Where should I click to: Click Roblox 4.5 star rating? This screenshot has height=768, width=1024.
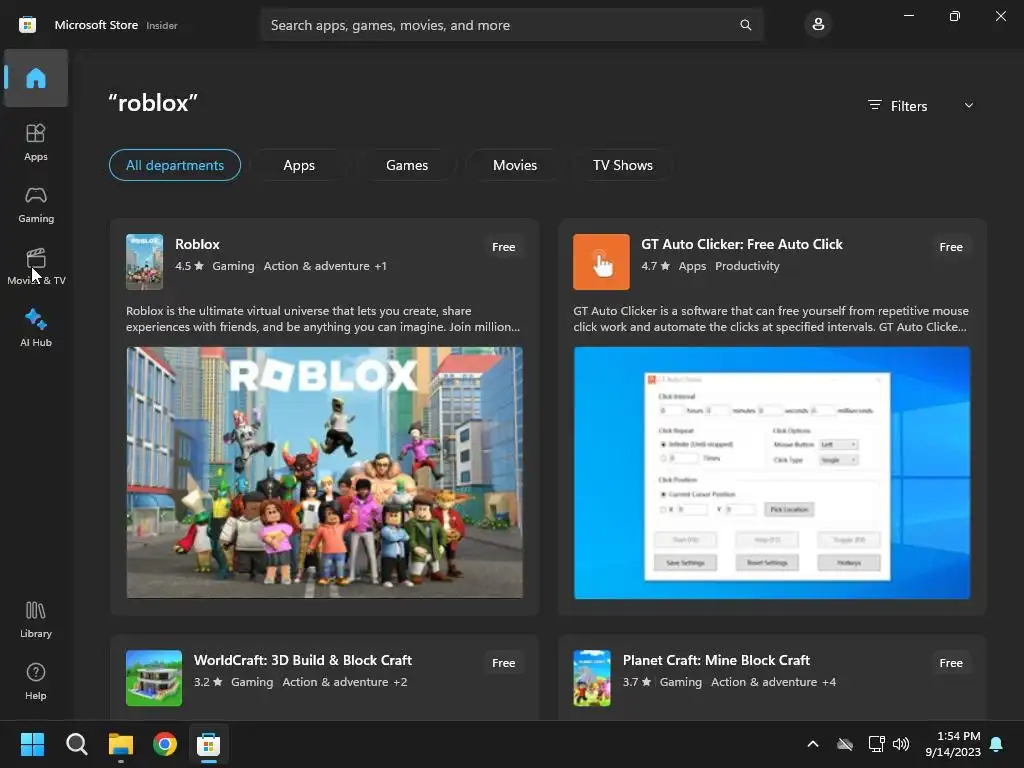click(189, 266)
